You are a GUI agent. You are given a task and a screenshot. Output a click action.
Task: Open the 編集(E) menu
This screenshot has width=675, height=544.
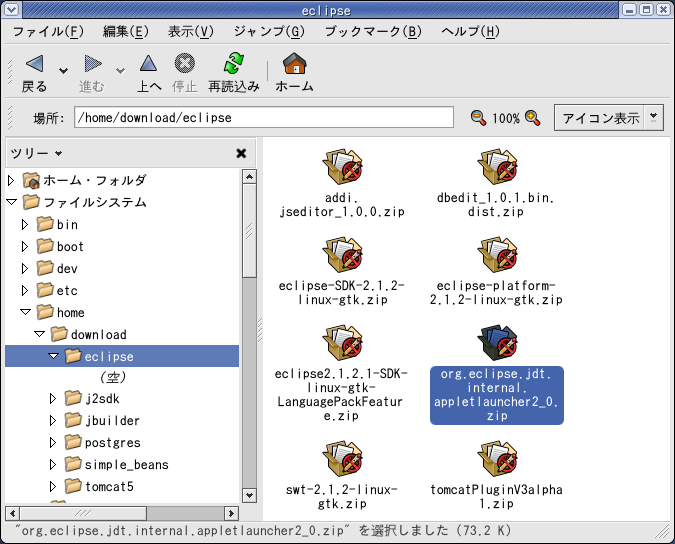pos(126,31)
